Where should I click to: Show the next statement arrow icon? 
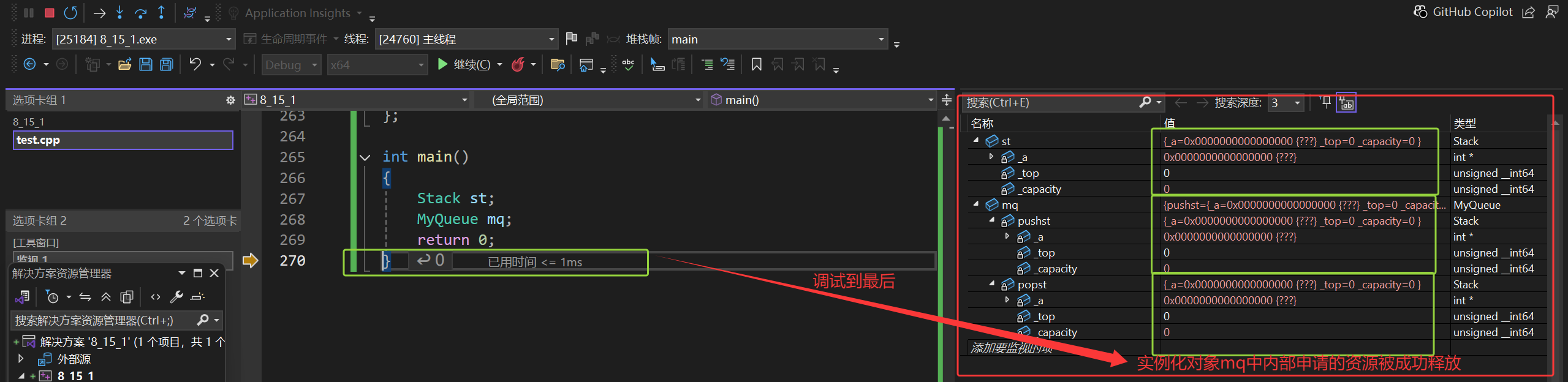click(99, 12)
